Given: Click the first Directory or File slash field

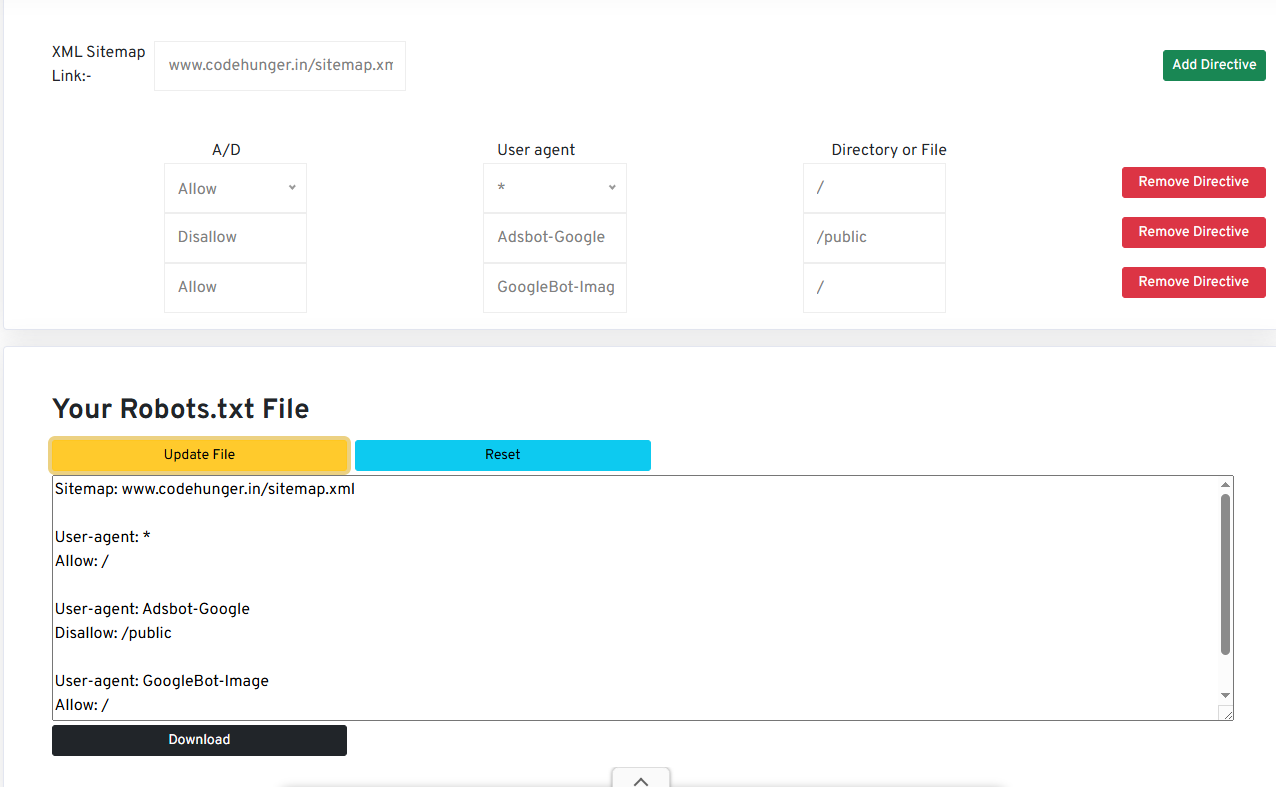Looking at the screenshot, I should pyautogui.click(x=873, y=187).
